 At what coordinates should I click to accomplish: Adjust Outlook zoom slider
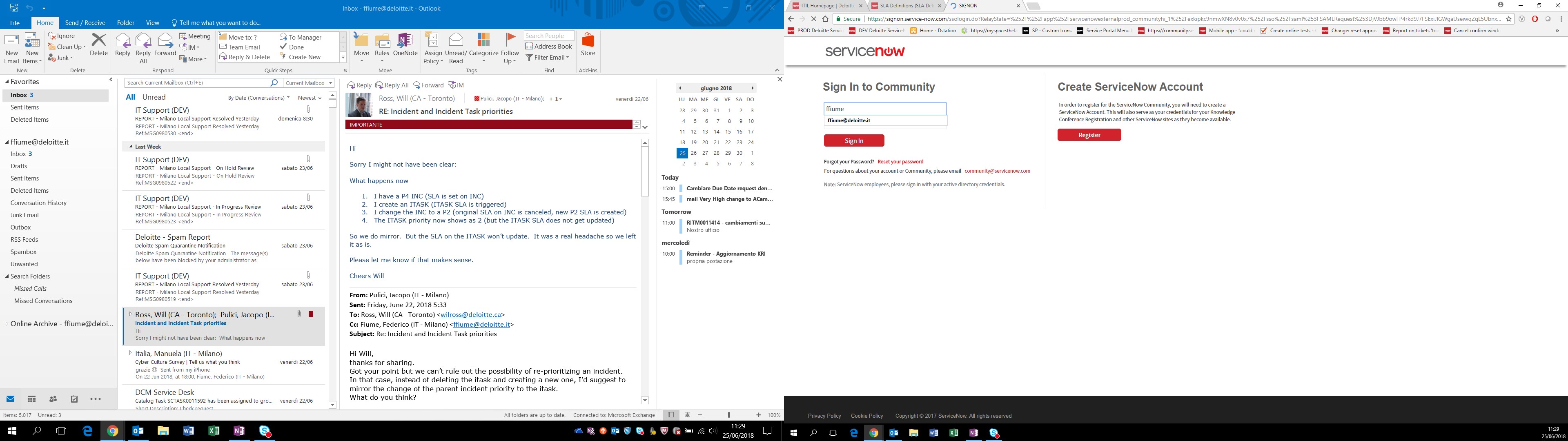point(728,415)
